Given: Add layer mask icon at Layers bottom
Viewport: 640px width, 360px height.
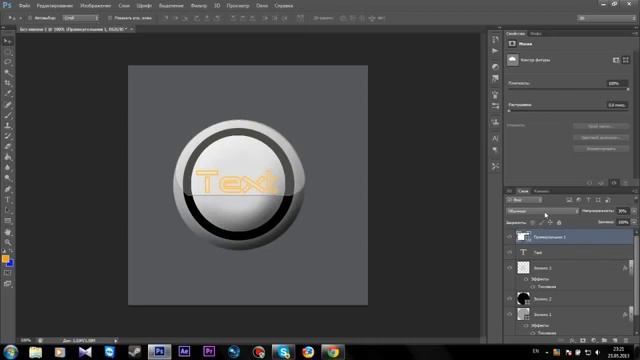Looking at the screenshot, I should pos(583,340).
